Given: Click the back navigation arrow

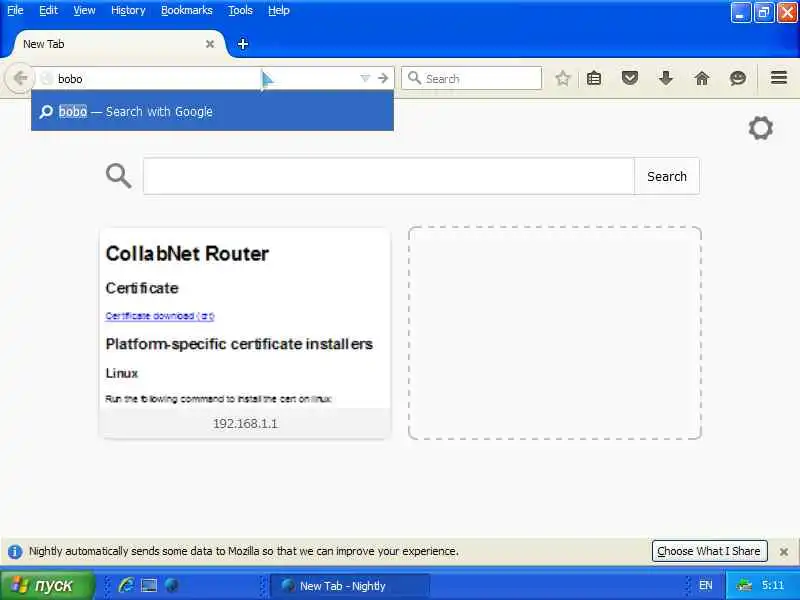Looking at the screenshot, I should (x=20, y=78).
